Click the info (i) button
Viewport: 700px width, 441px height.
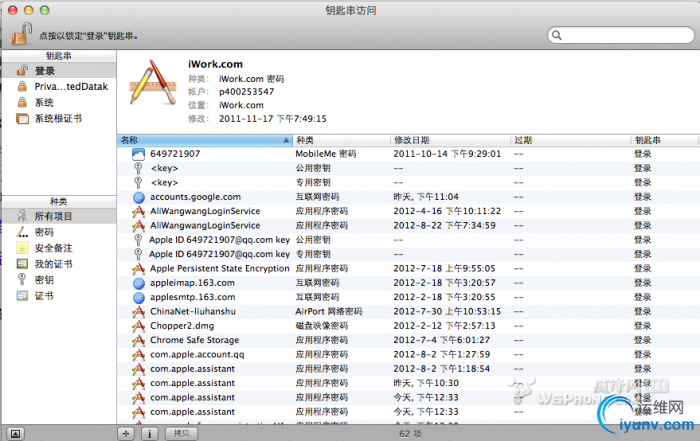click(x=150, y=433)
